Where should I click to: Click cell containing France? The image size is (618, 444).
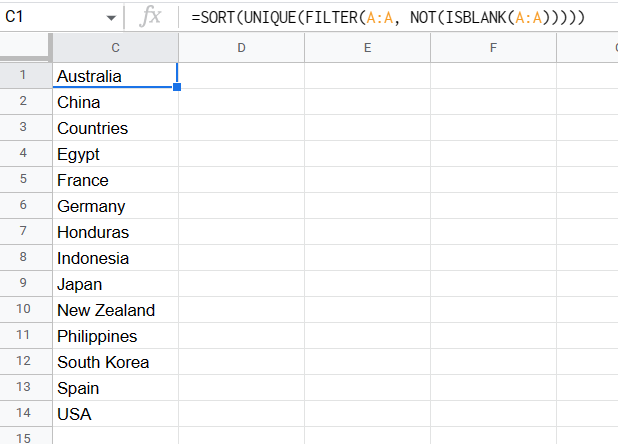click(115, 180)
